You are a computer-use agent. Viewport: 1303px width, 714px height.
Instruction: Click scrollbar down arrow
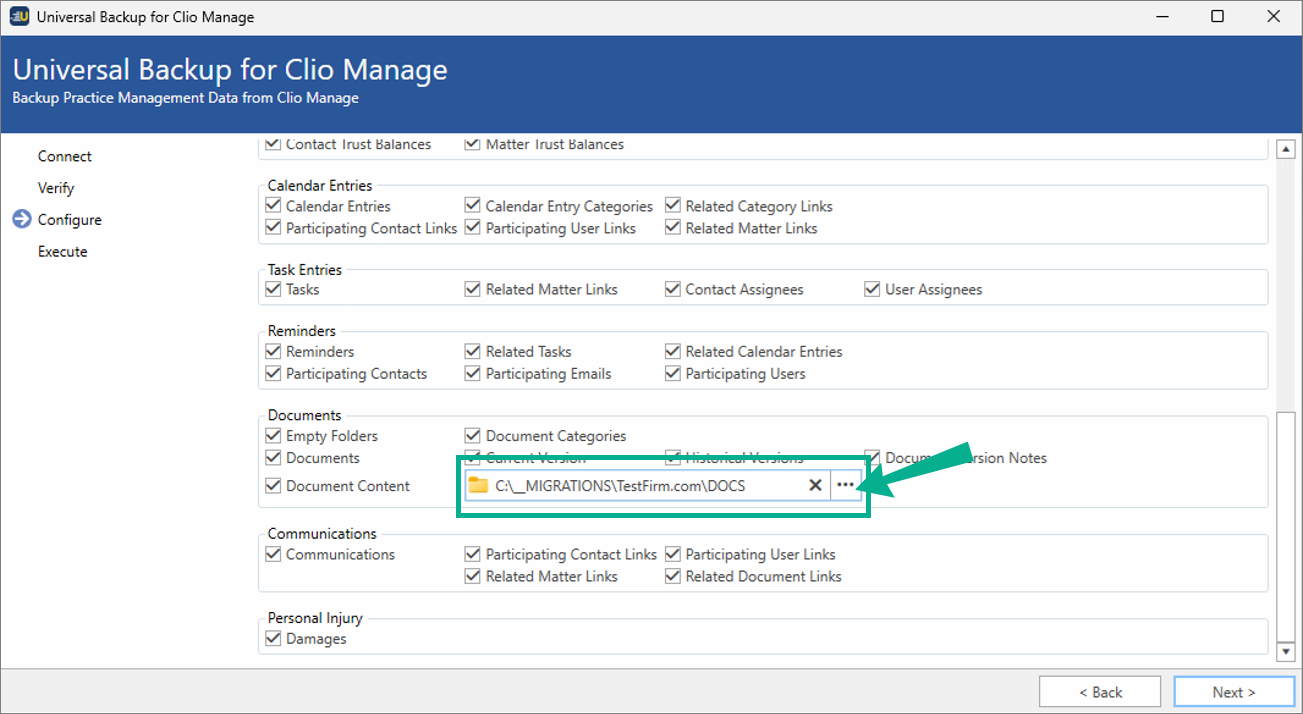(x=1286, y=652)
